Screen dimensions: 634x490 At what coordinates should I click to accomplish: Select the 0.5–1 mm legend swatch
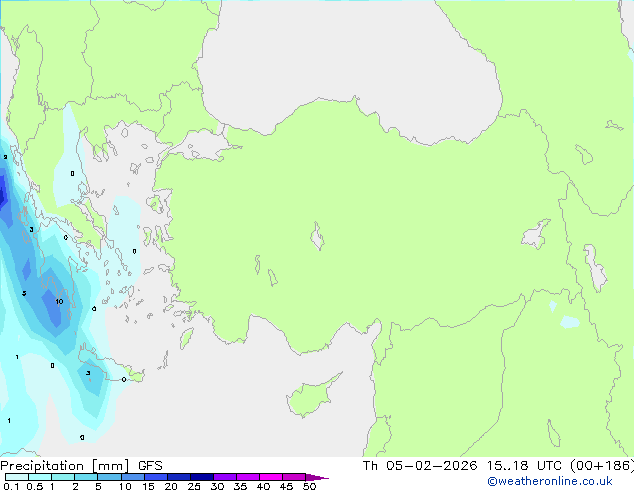[40, 477]
